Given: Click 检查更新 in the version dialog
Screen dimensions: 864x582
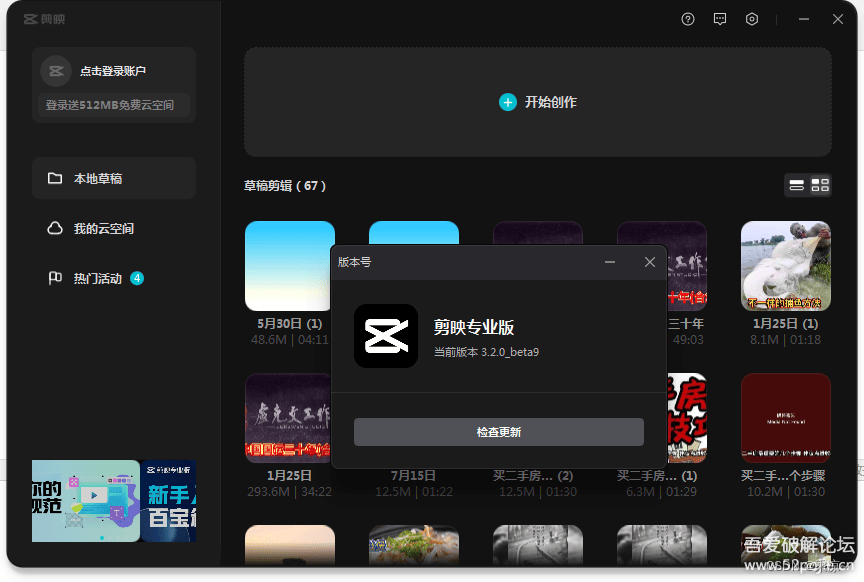Looking at the screenshot, I should tap(499, 432).
